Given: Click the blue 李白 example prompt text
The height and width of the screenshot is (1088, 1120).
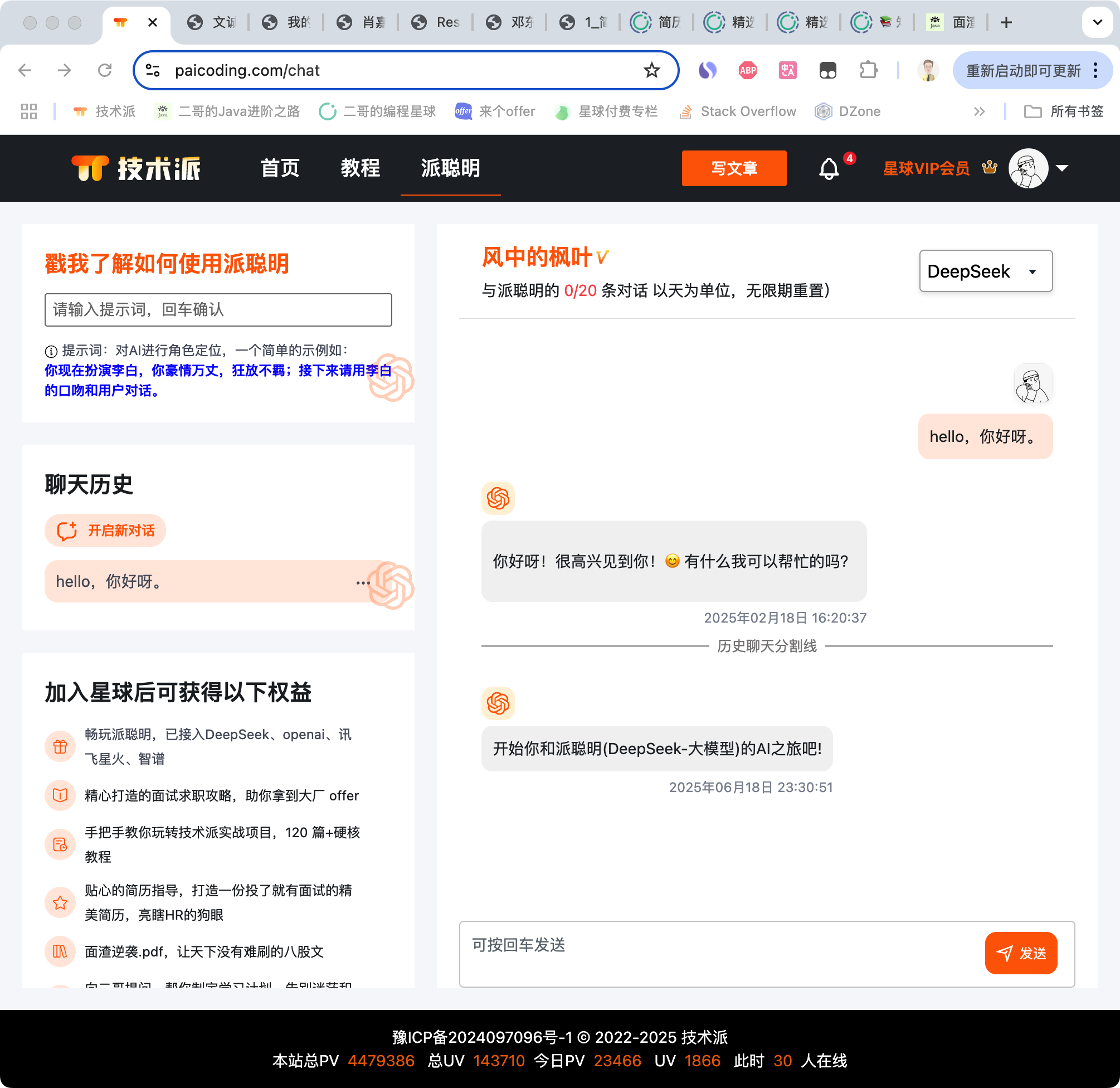Looking at the screenshot, I should [x=218, y=380].
